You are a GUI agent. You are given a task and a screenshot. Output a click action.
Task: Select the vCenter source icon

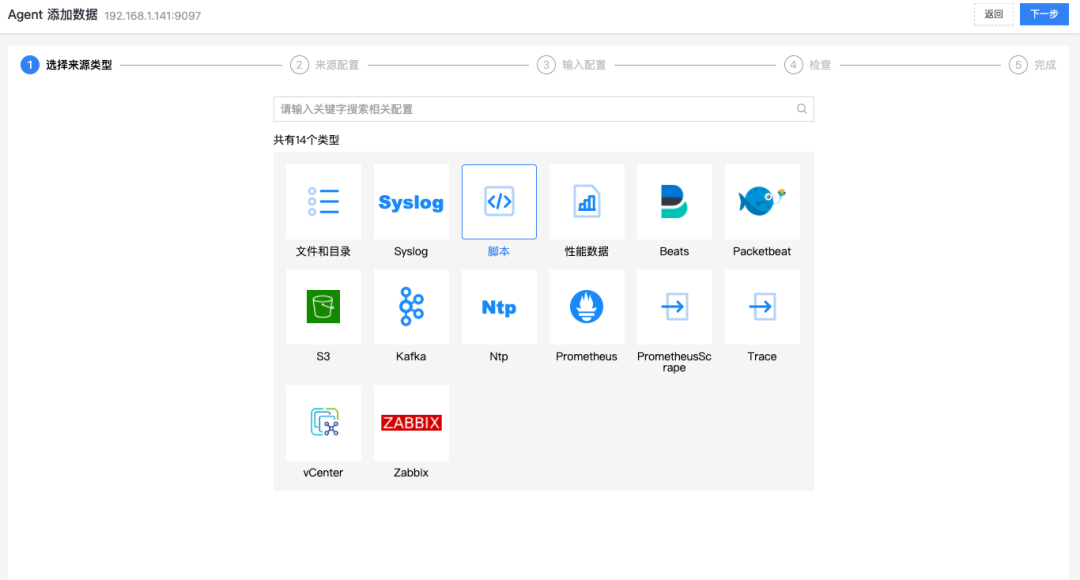(323, 423)
